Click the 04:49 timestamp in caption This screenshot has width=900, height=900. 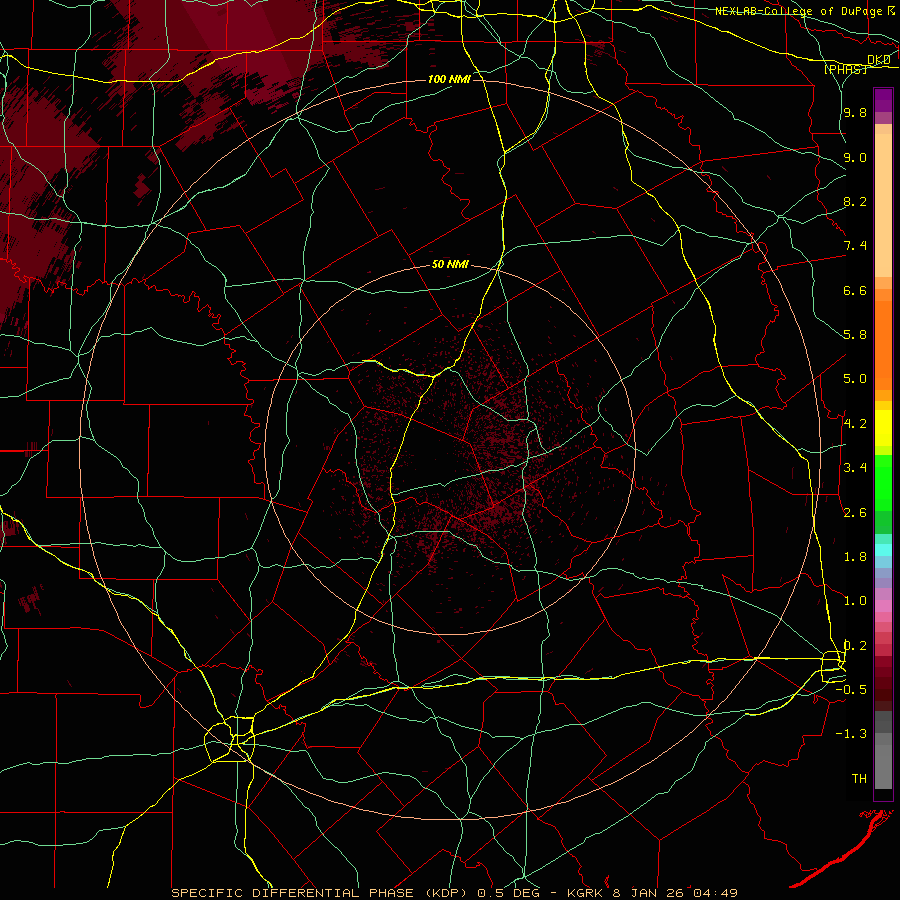tap(715, 893)
